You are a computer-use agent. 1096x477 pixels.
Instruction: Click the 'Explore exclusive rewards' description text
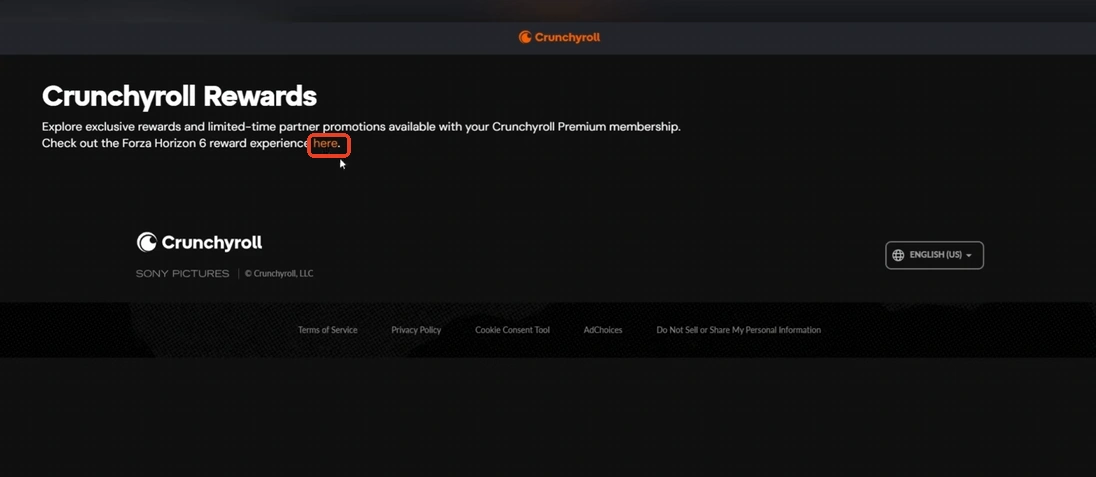point(361,127)
